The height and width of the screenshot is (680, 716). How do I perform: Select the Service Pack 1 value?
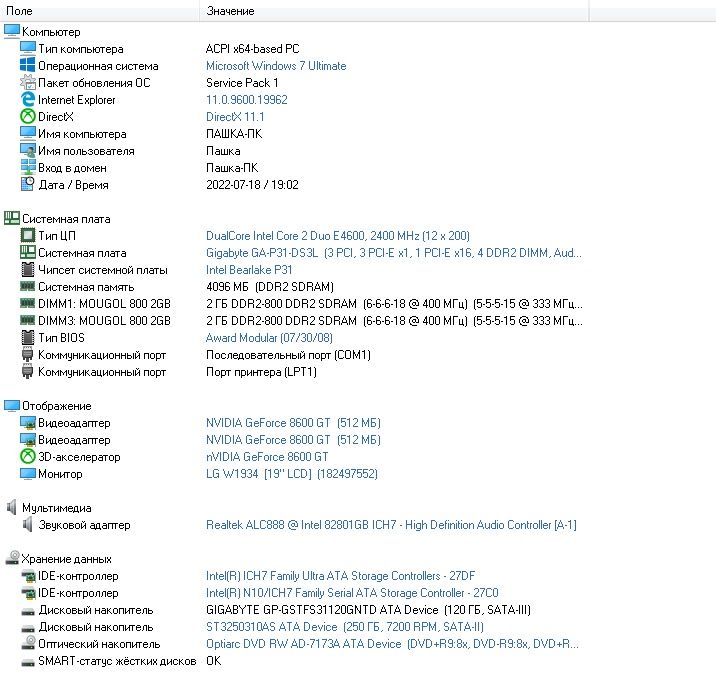coord(242,83)
